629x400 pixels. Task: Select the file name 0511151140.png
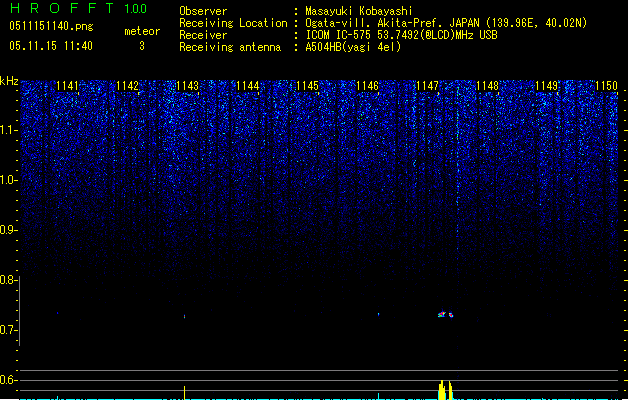(51, 26)
